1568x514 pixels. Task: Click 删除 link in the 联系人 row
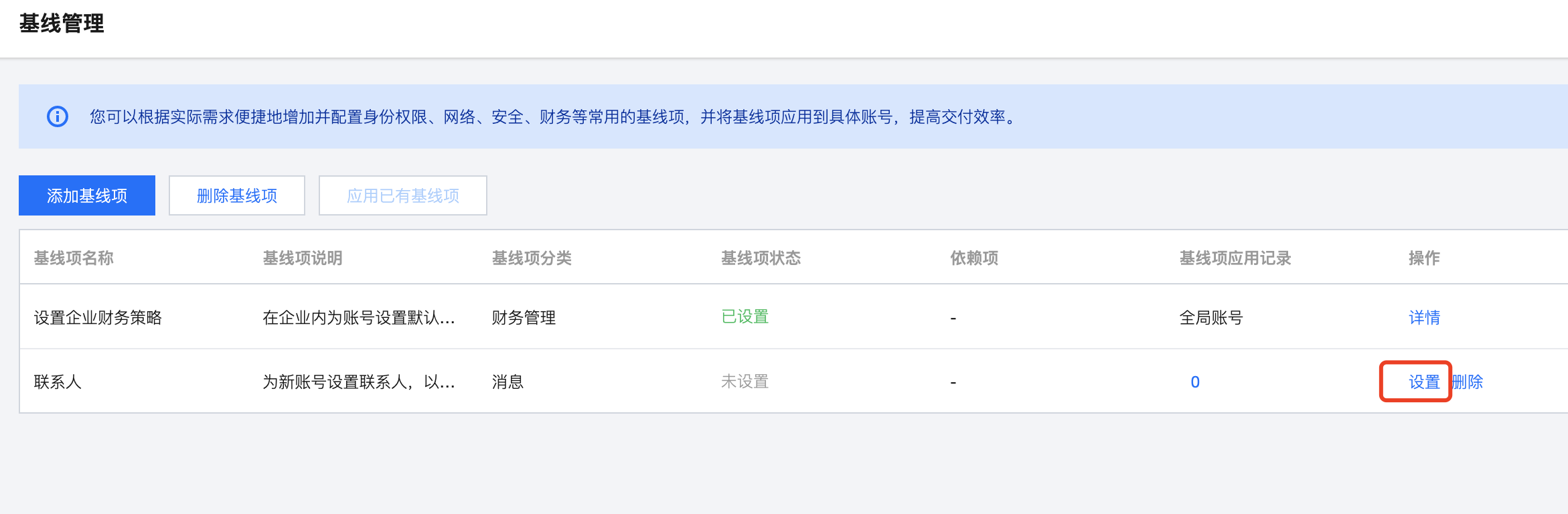click(1468, 381)
